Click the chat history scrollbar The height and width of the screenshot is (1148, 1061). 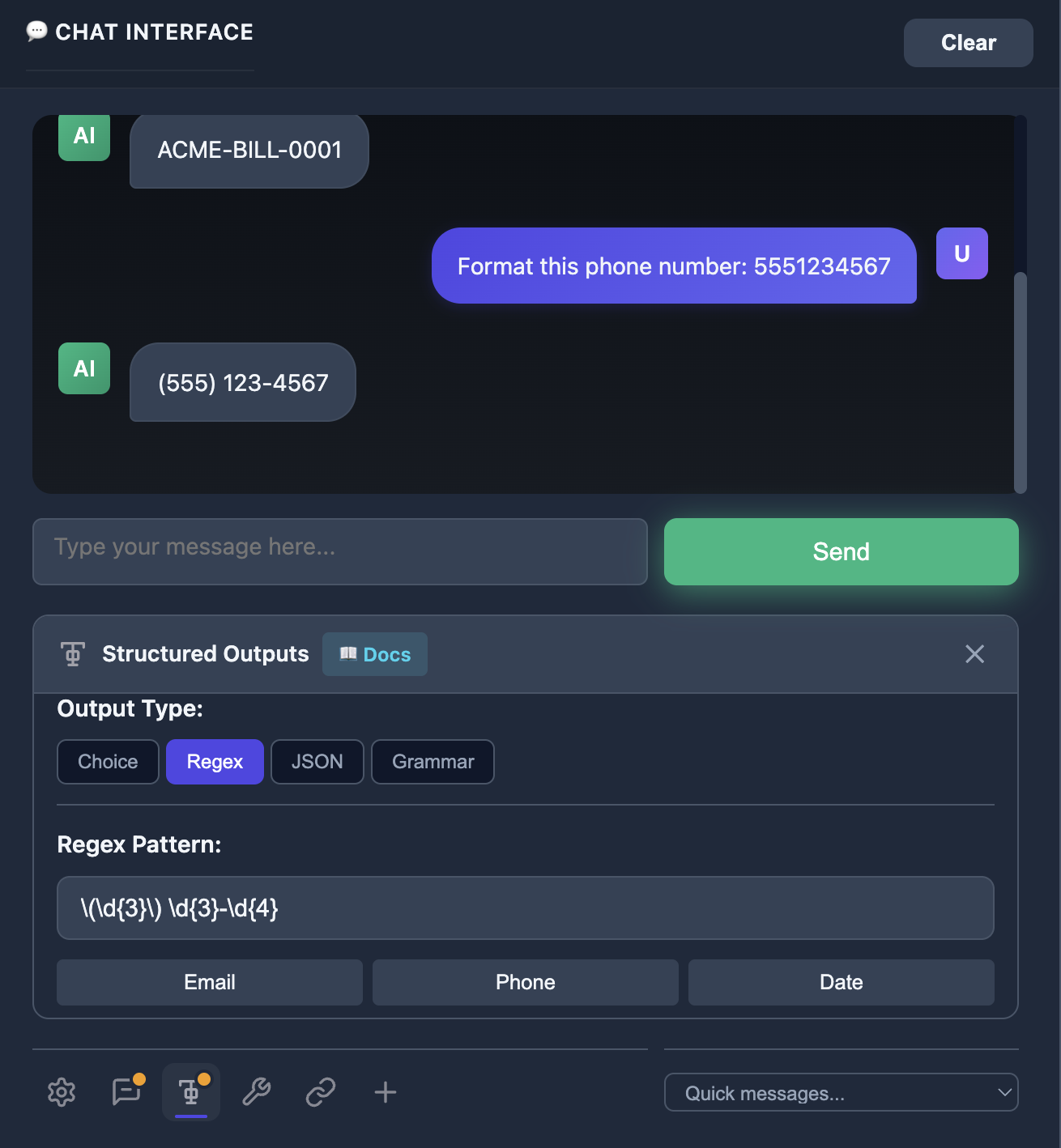click(1021, 382)
